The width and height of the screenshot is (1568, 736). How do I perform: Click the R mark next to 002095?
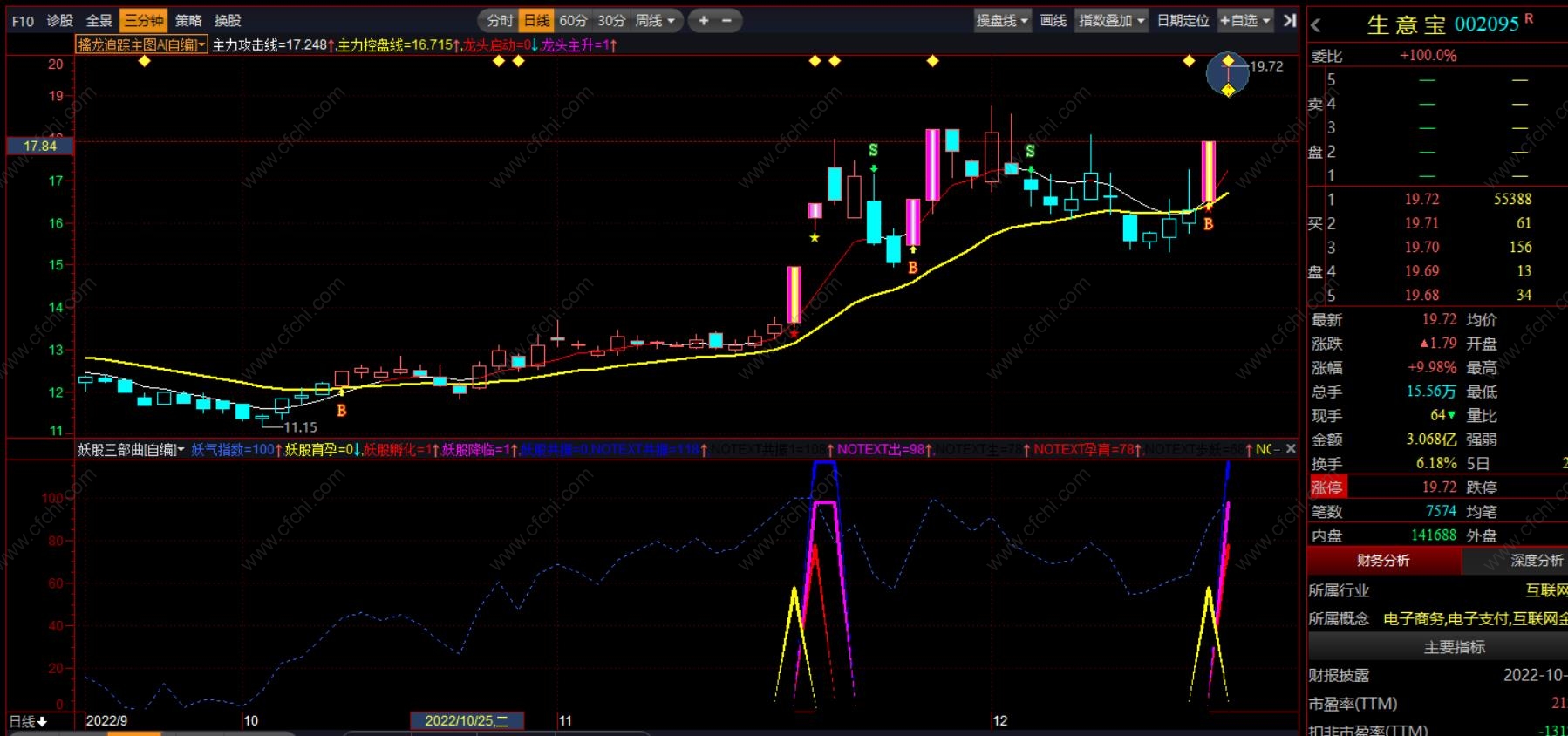1529,18
